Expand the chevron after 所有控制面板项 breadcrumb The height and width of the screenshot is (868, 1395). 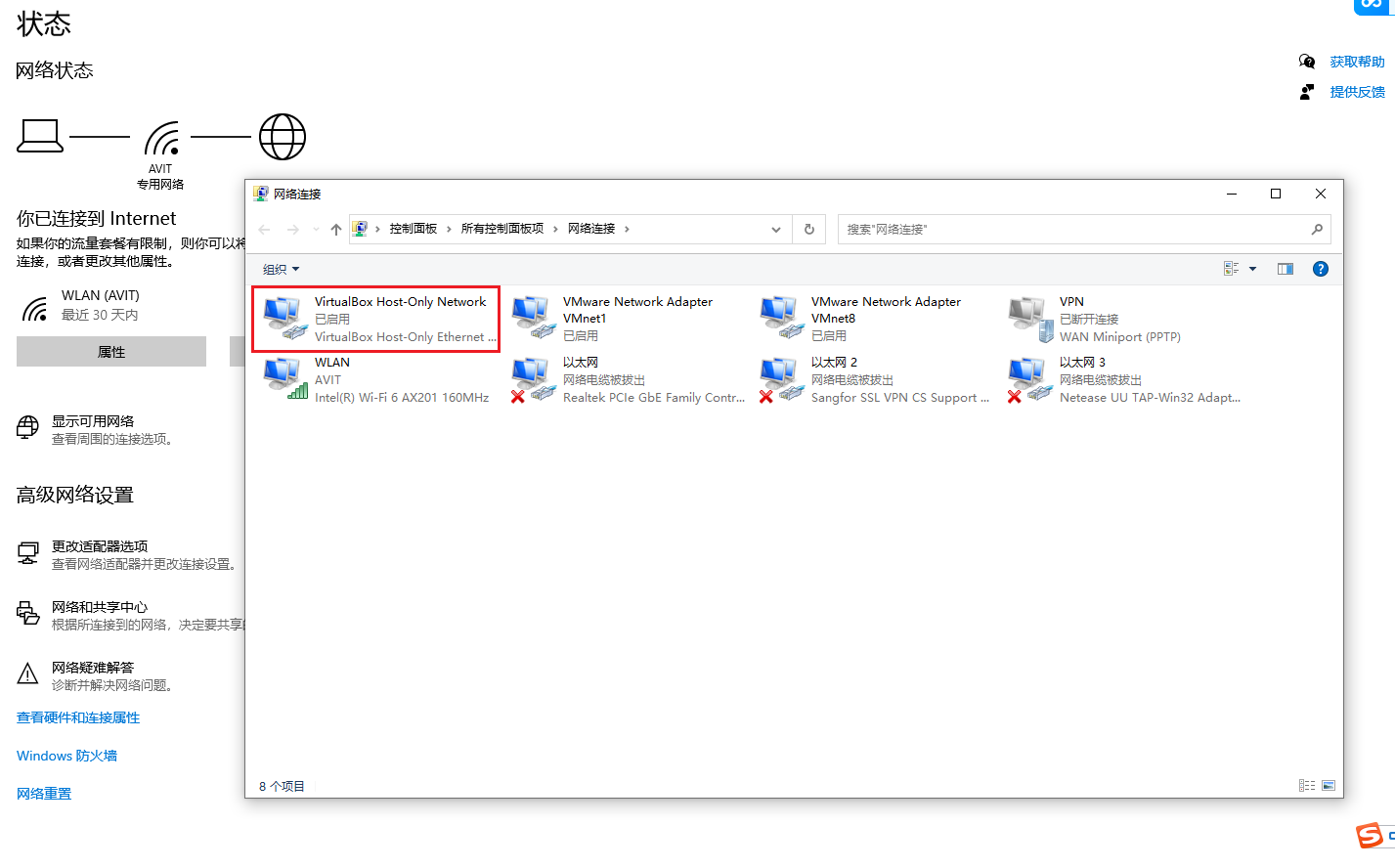[x=555, y=229]
